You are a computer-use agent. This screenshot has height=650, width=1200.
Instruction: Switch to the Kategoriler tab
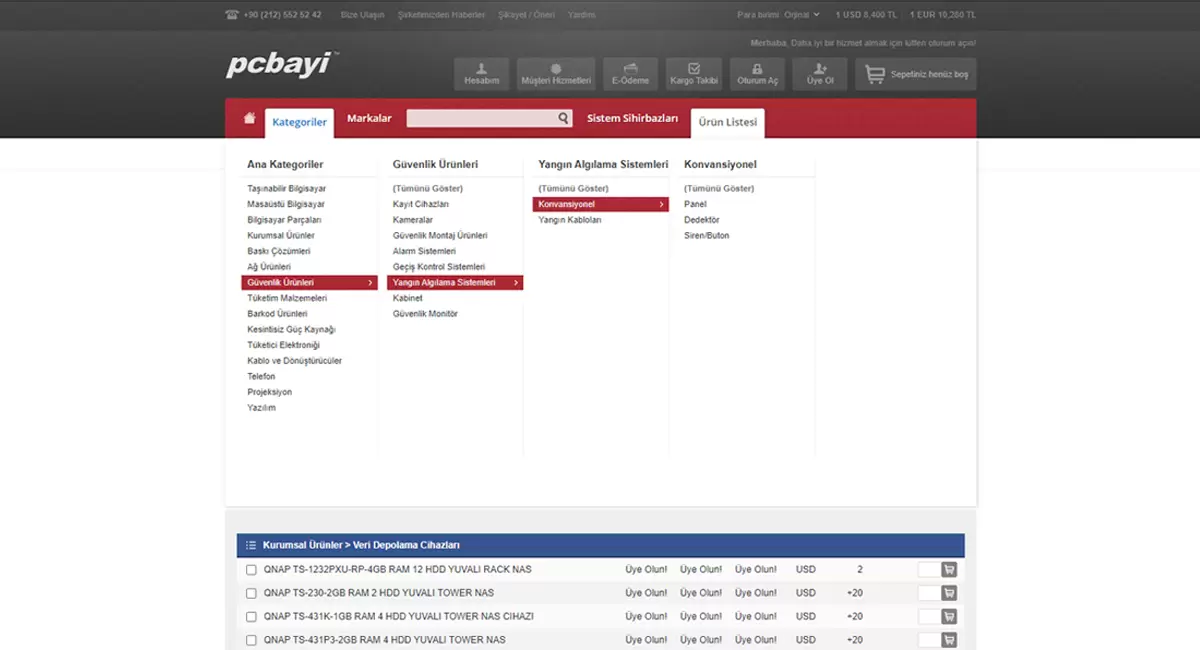pyautogui.click(x=299, y=123)
